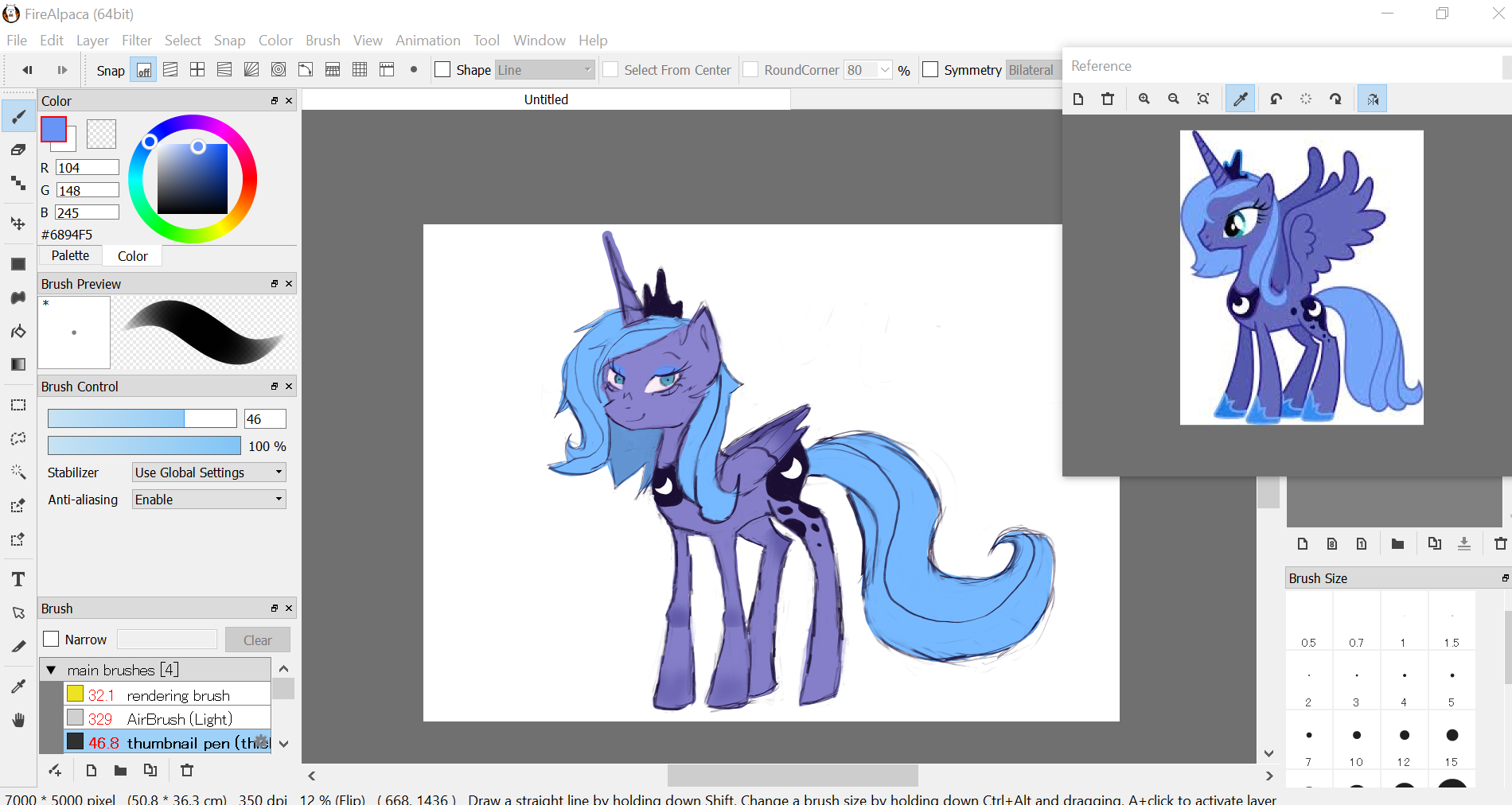Select the Fill rectangle tool
The height and width of the screenshot is (805, 1512).
pyautogui.click(x=18, y=264)
